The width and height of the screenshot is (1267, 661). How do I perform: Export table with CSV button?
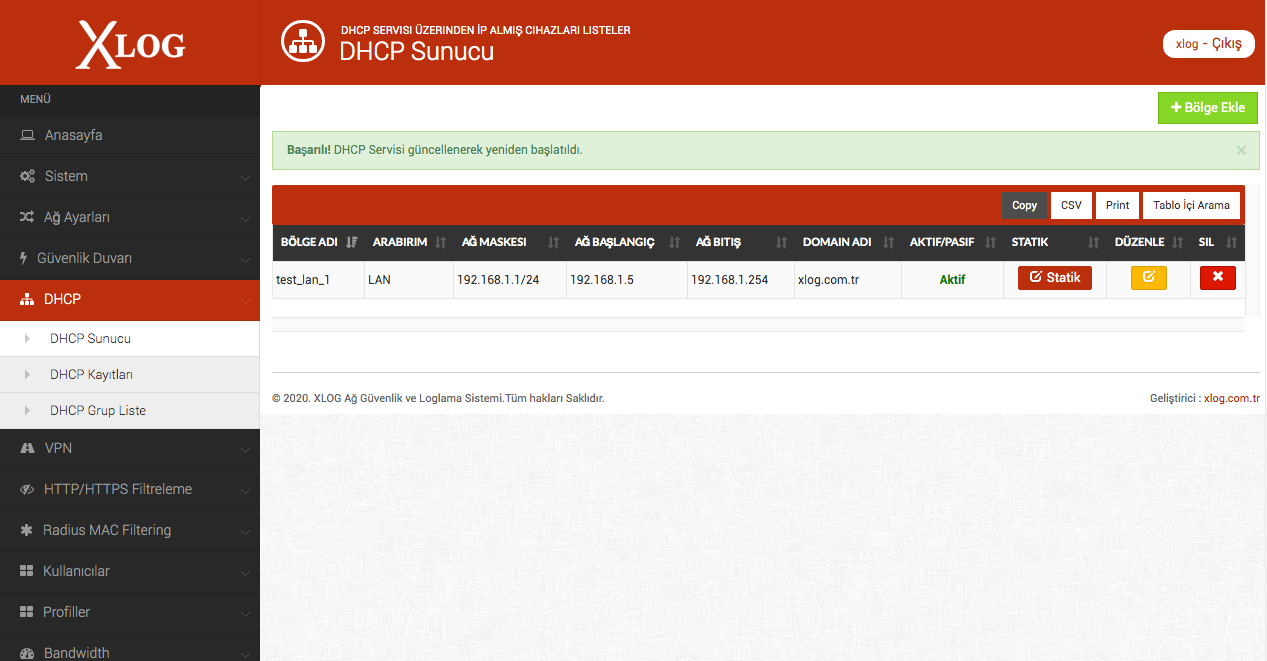[1071, 205]
